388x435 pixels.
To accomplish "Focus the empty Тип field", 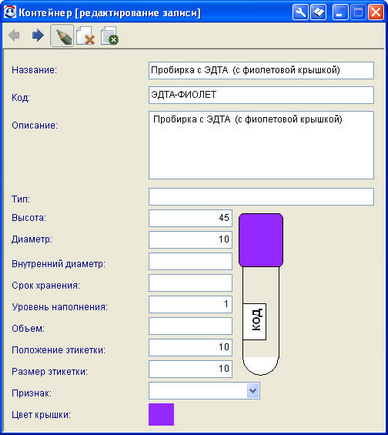I will pos(261,197).
